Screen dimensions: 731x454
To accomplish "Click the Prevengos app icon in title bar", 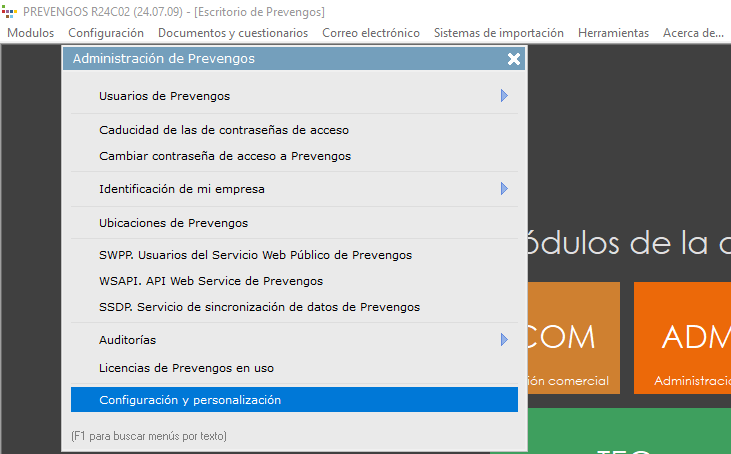I will [x=11, y=12].
